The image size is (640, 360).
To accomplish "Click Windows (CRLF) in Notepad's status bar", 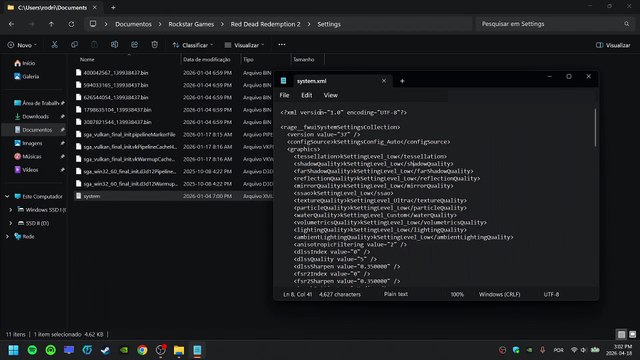I will click(x=500, y=294).
